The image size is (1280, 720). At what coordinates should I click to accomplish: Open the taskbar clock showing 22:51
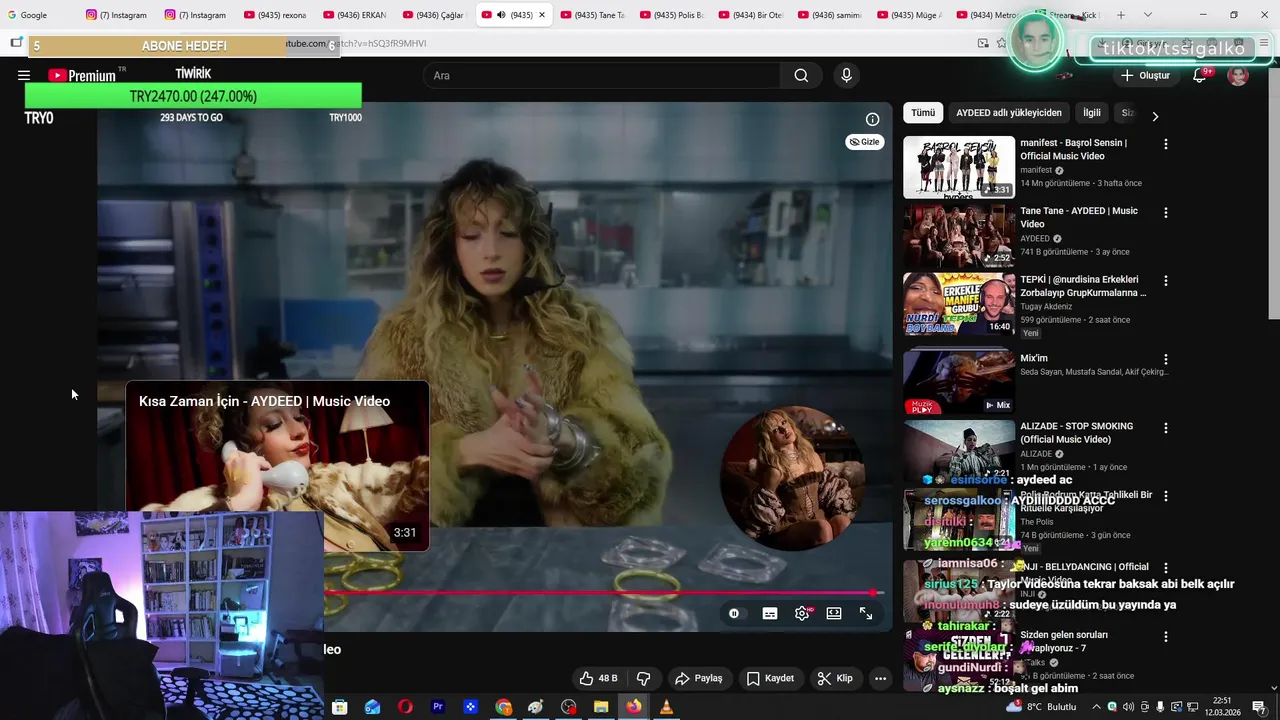point(1222,706)
